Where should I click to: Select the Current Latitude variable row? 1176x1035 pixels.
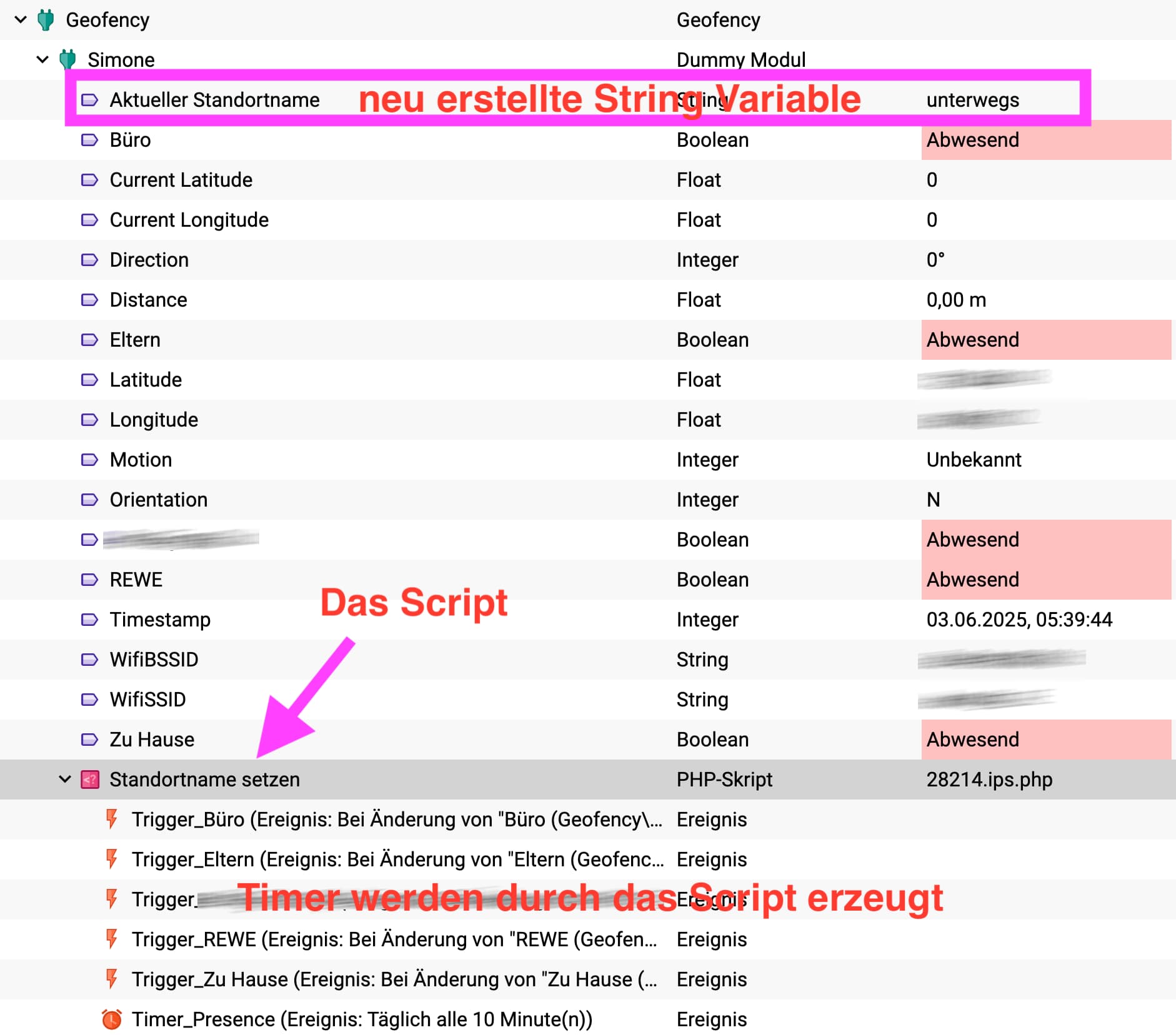pos(181,180)
